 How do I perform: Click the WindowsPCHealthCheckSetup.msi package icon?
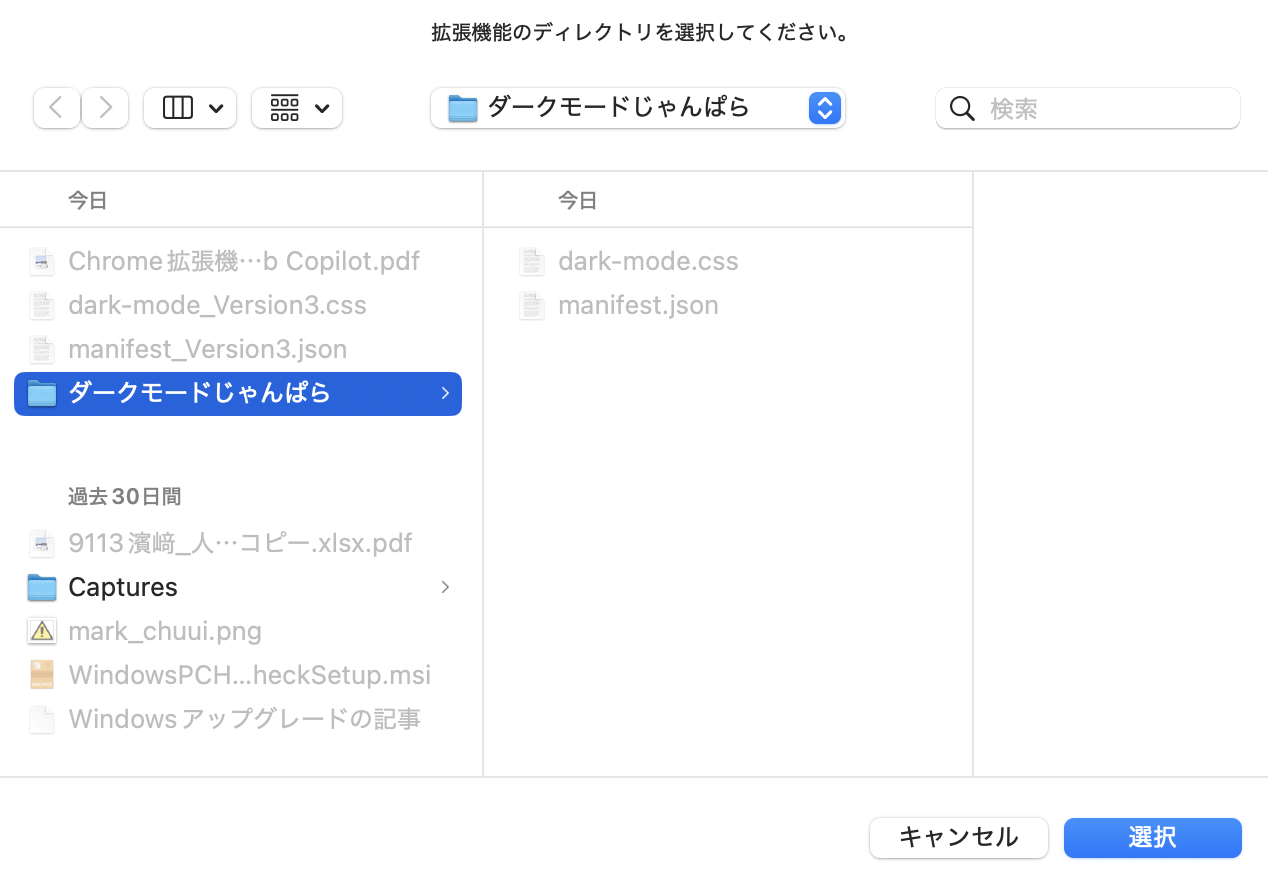(42, 675)
